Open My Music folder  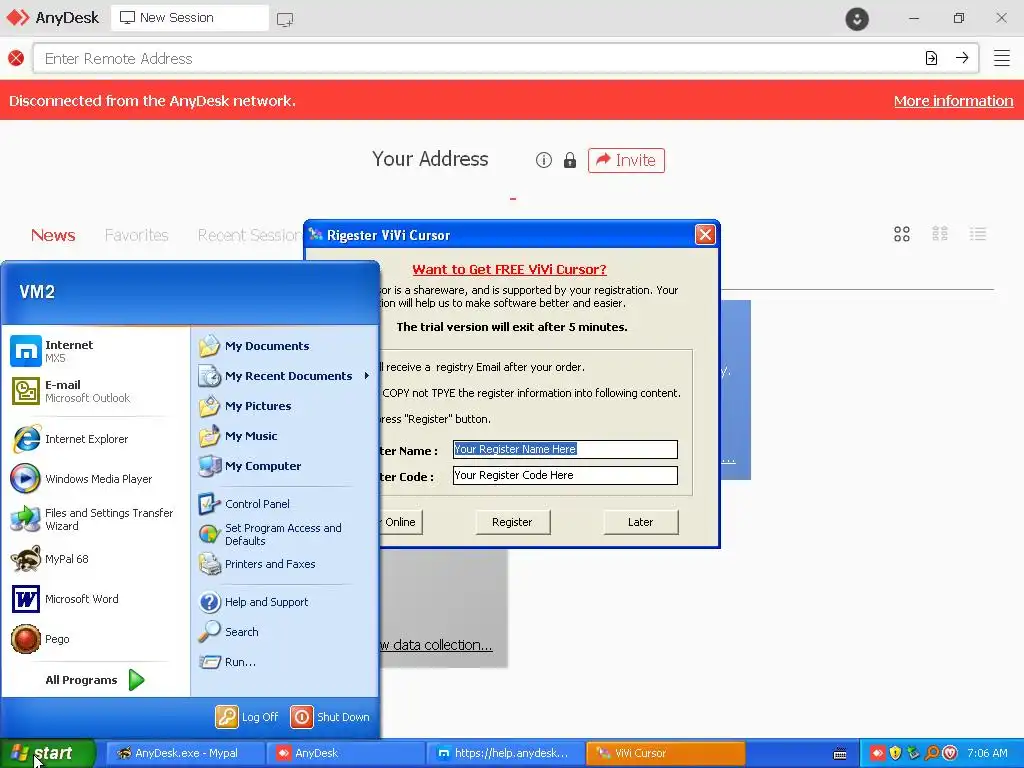click(x=285, y=436)
